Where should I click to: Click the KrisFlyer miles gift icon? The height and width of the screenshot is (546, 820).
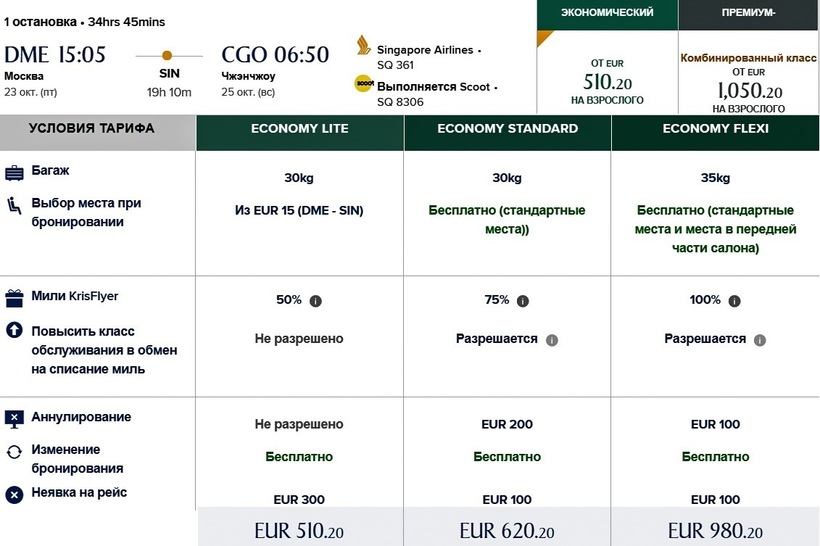(14, 298)
